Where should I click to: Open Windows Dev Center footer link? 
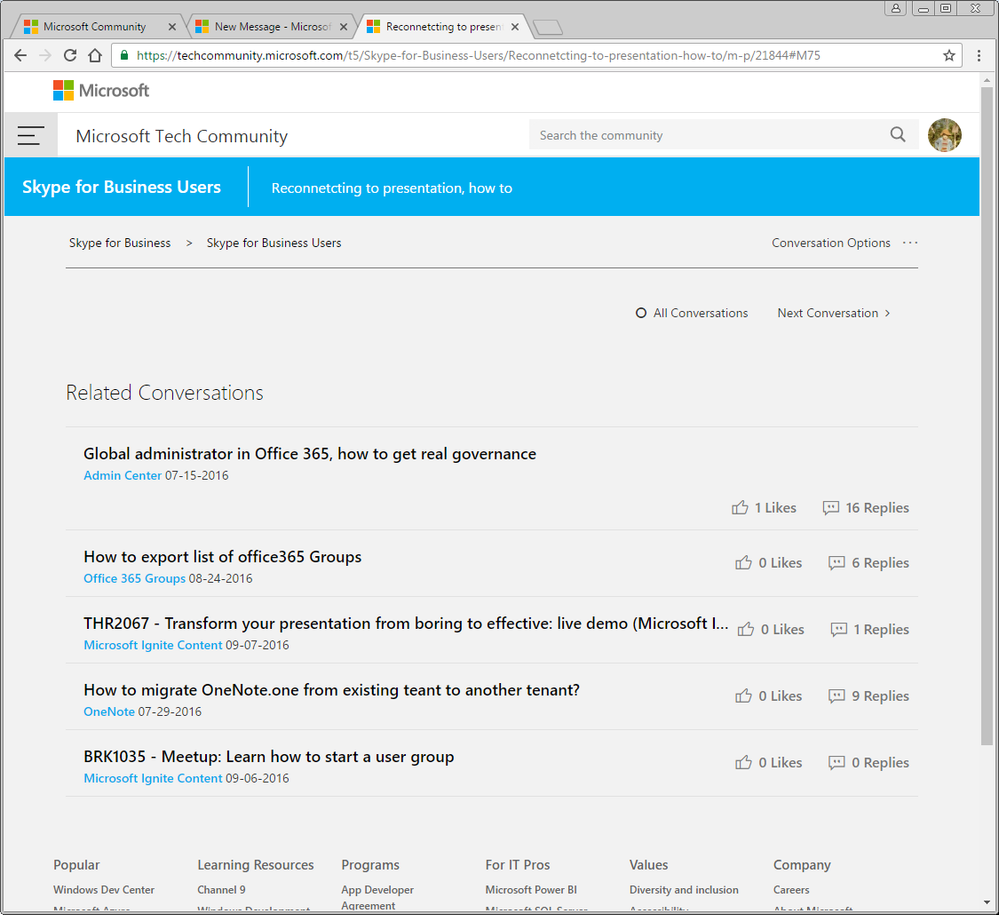point(104,890)
